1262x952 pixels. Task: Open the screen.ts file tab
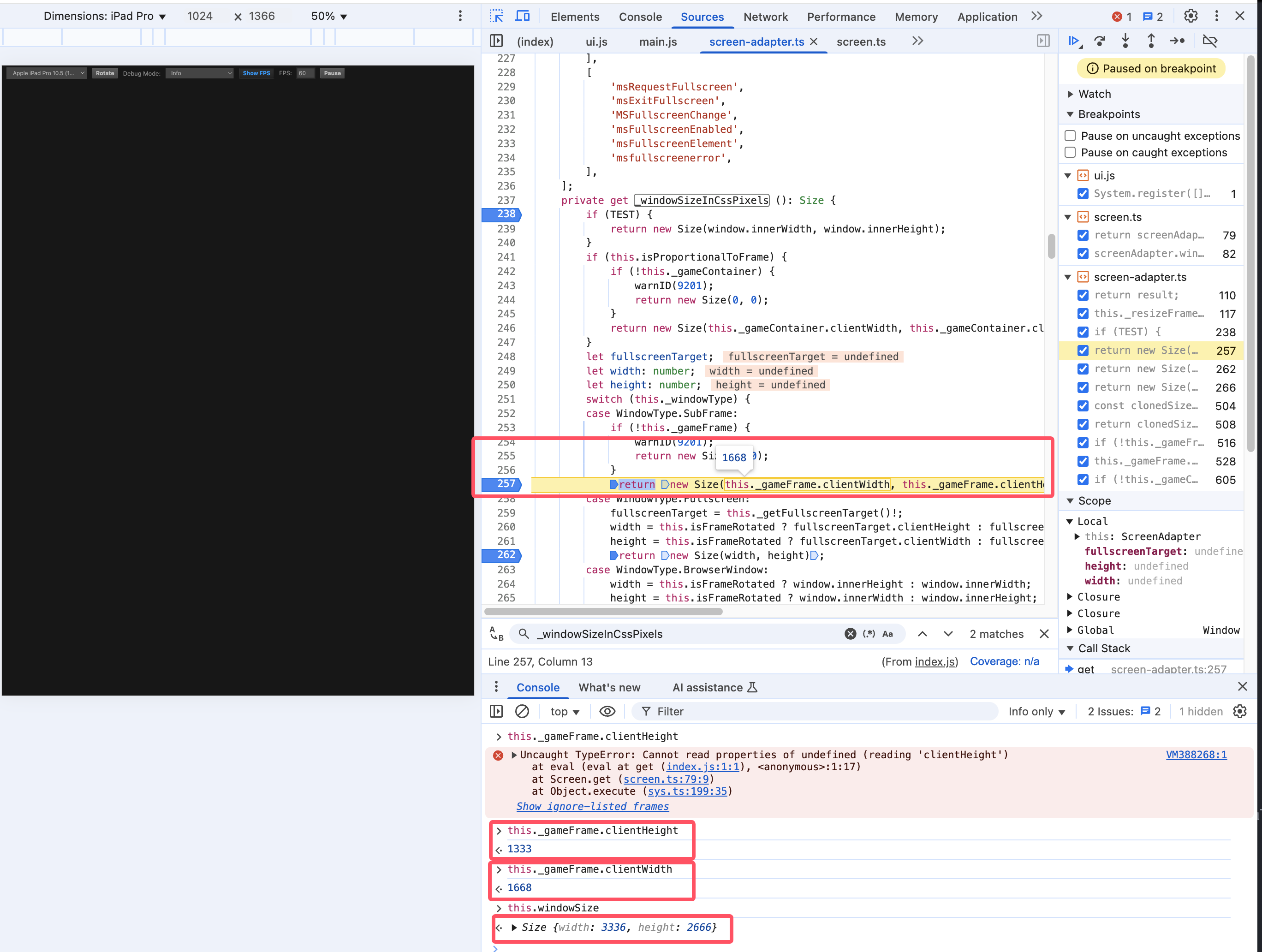(860, 42)
